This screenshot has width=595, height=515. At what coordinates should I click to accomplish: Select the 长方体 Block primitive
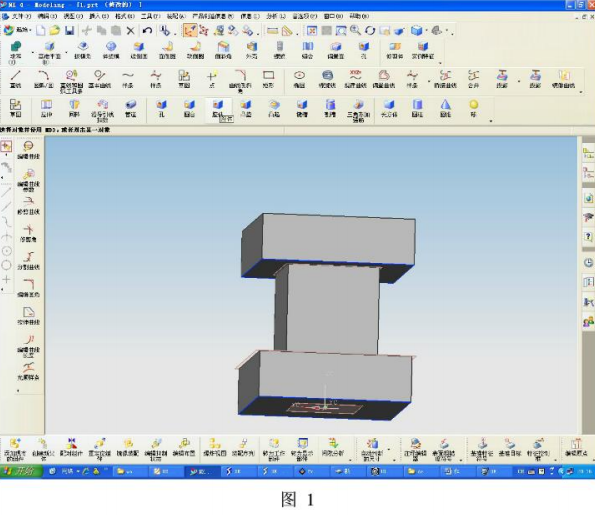click(389, 108)
